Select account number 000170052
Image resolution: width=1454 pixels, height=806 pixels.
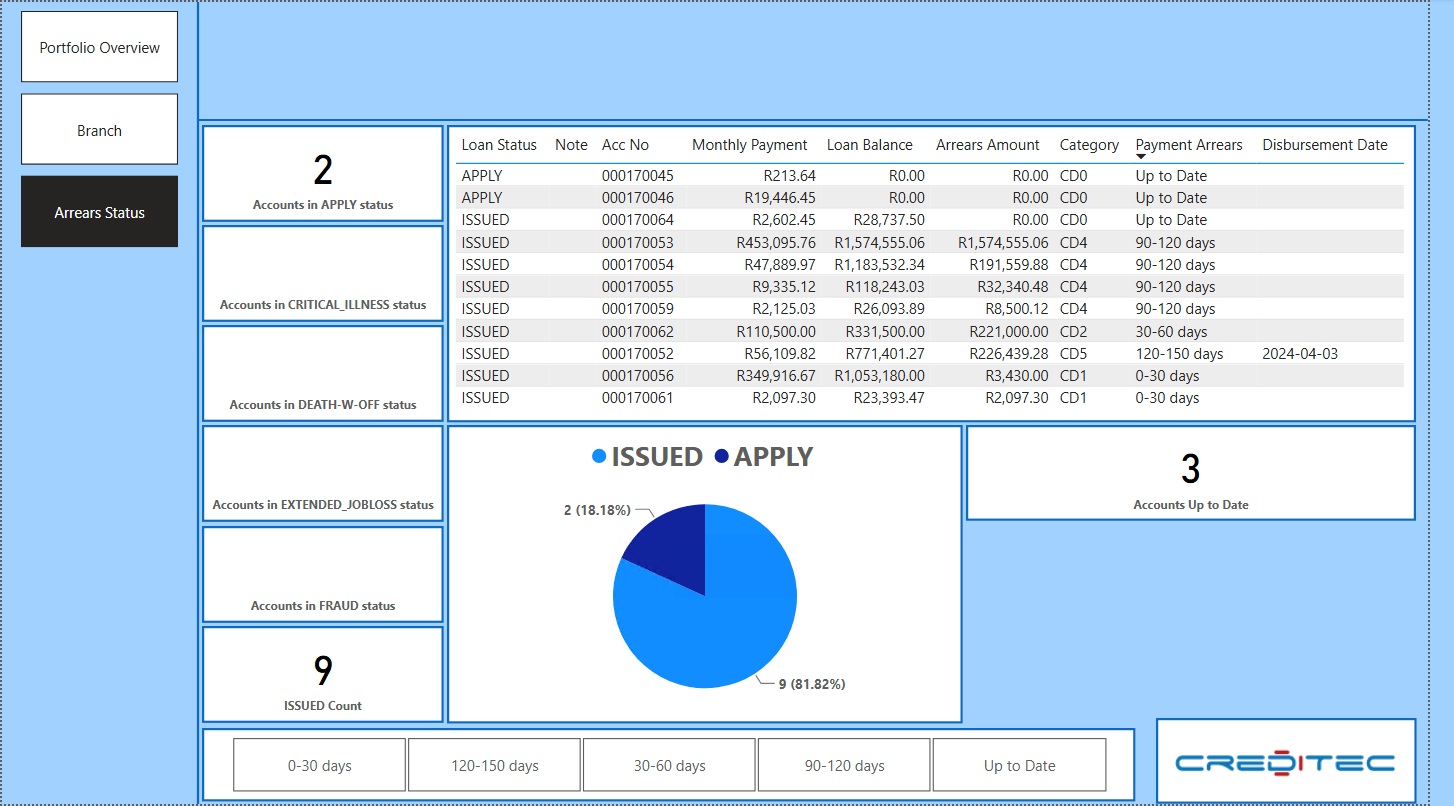pyautogui.click(x=638, y=354)
